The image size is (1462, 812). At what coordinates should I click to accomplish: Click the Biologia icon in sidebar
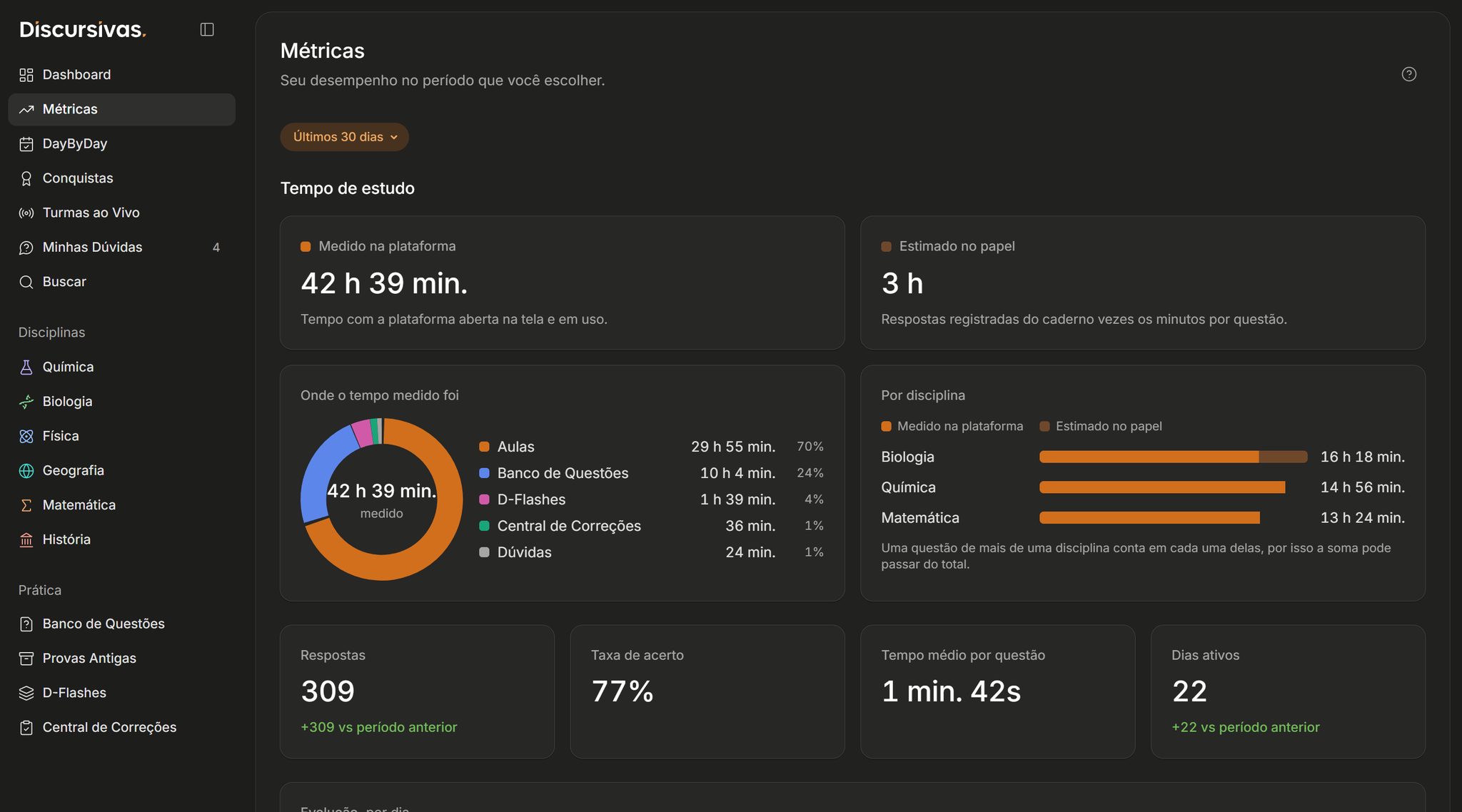26,402
